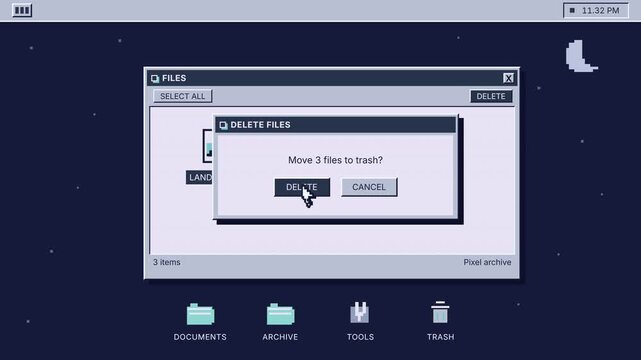The height and width of the screenshot is (360, 641).
Task: Click the "3 items" status text
Action: [x=167, y=262]
